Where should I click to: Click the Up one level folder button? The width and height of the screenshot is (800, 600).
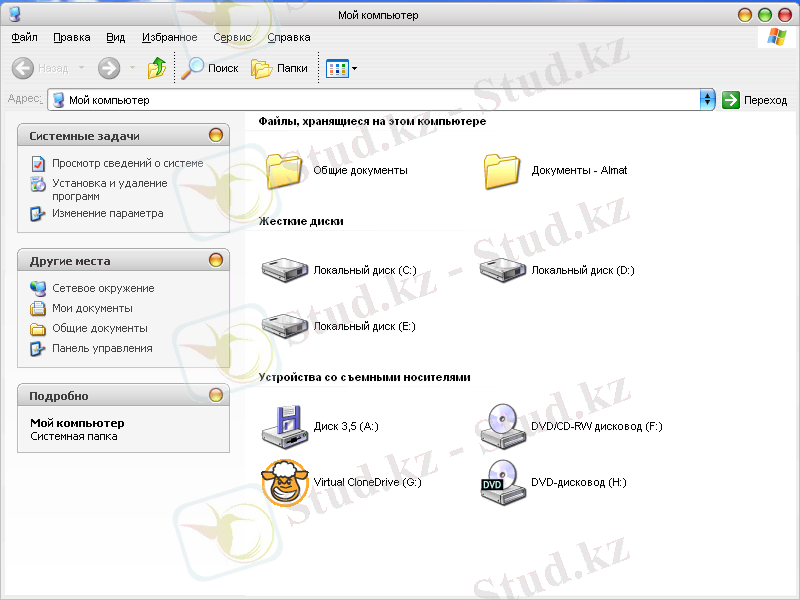pos(157,68)
